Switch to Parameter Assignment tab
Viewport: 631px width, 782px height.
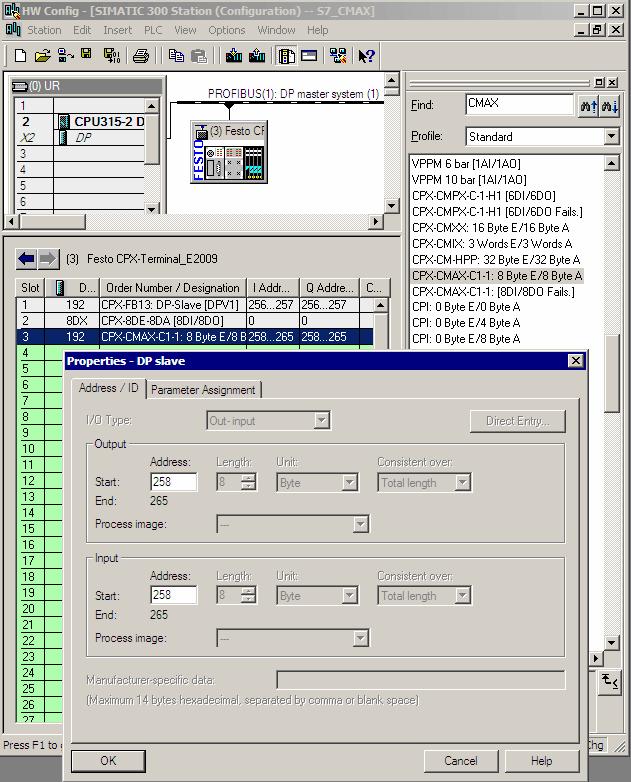coord(203,390)
